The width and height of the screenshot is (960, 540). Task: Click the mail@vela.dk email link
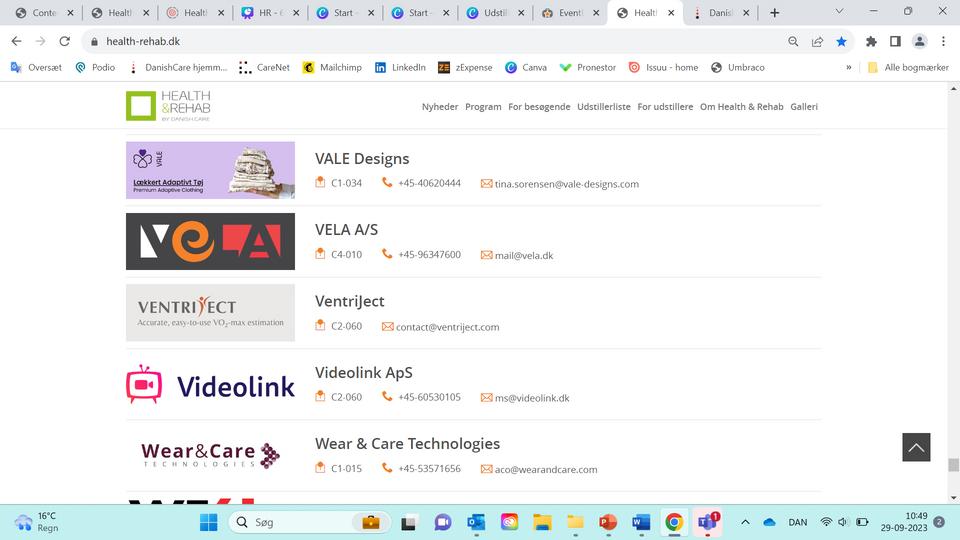click(523, 255)
